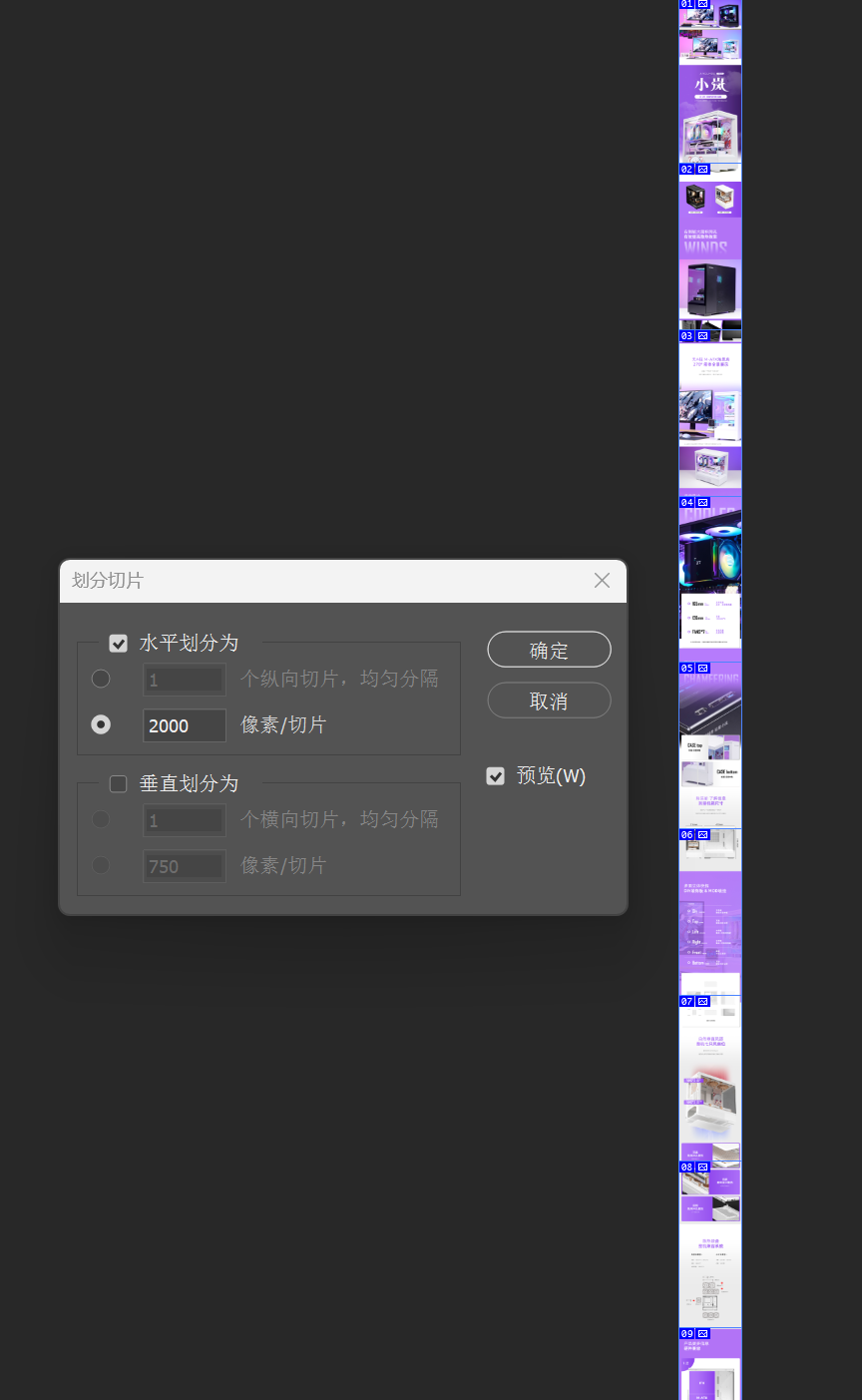Click the slice 05 image icon badge
The height and width of the screenshot is (1400, 862).
[x=702, y=669]
